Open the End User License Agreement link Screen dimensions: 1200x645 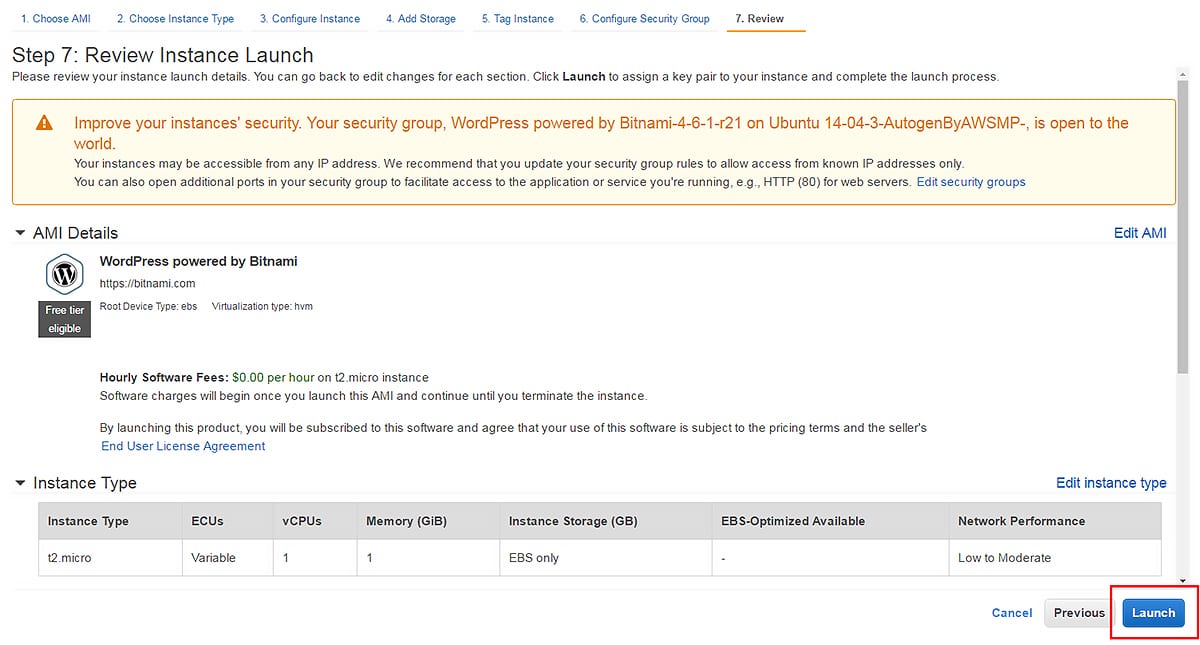(183, 446)
